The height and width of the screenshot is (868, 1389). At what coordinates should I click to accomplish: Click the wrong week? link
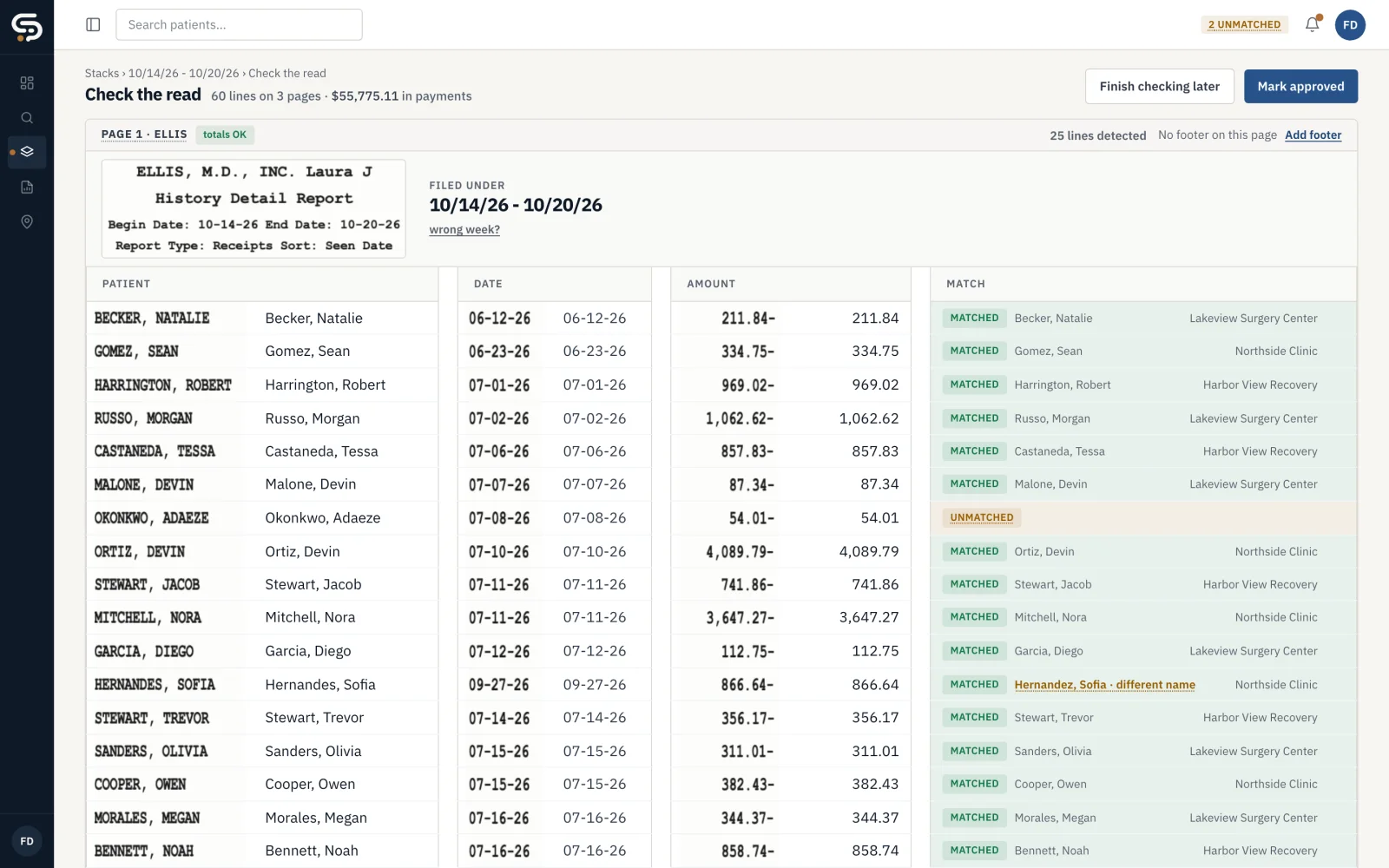coord(464,229)
